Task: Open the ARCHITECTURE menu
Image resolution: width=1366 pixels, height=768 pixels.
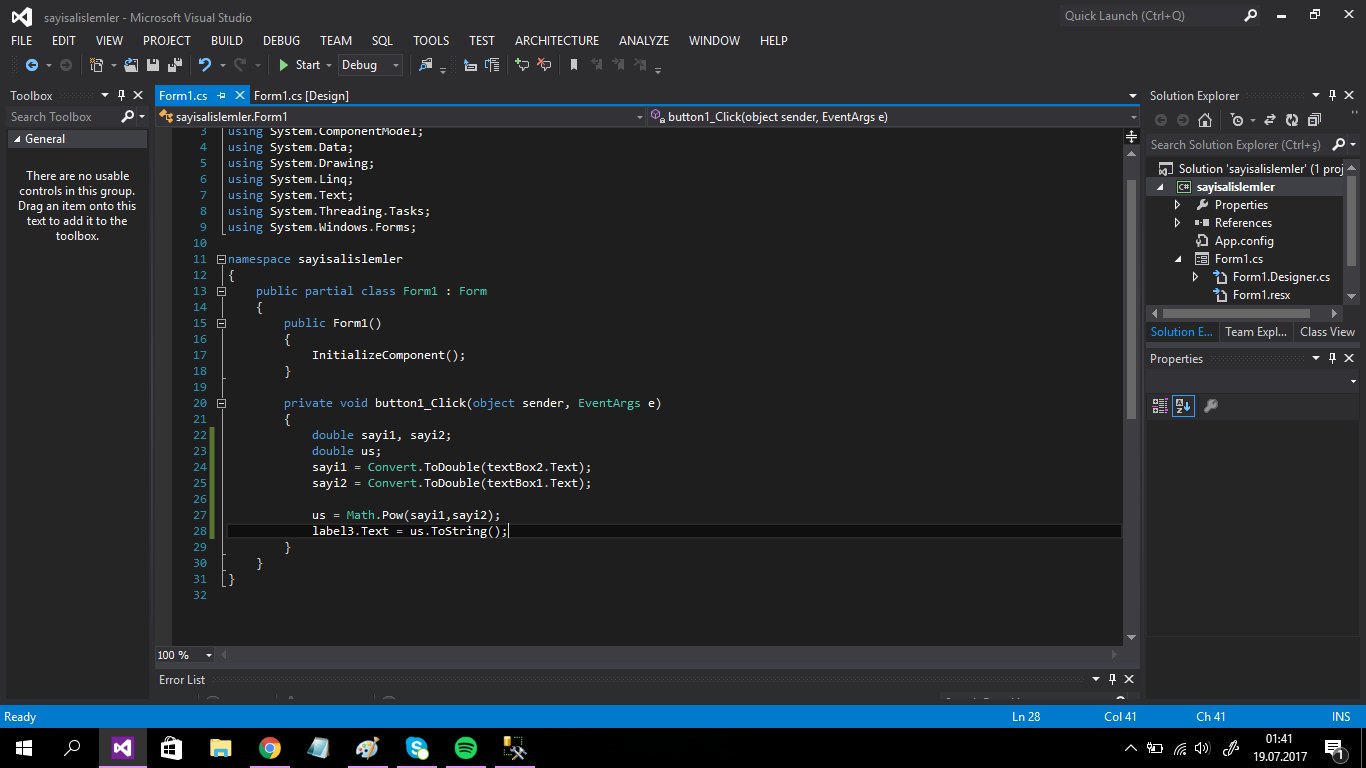Action: (557, 41)
